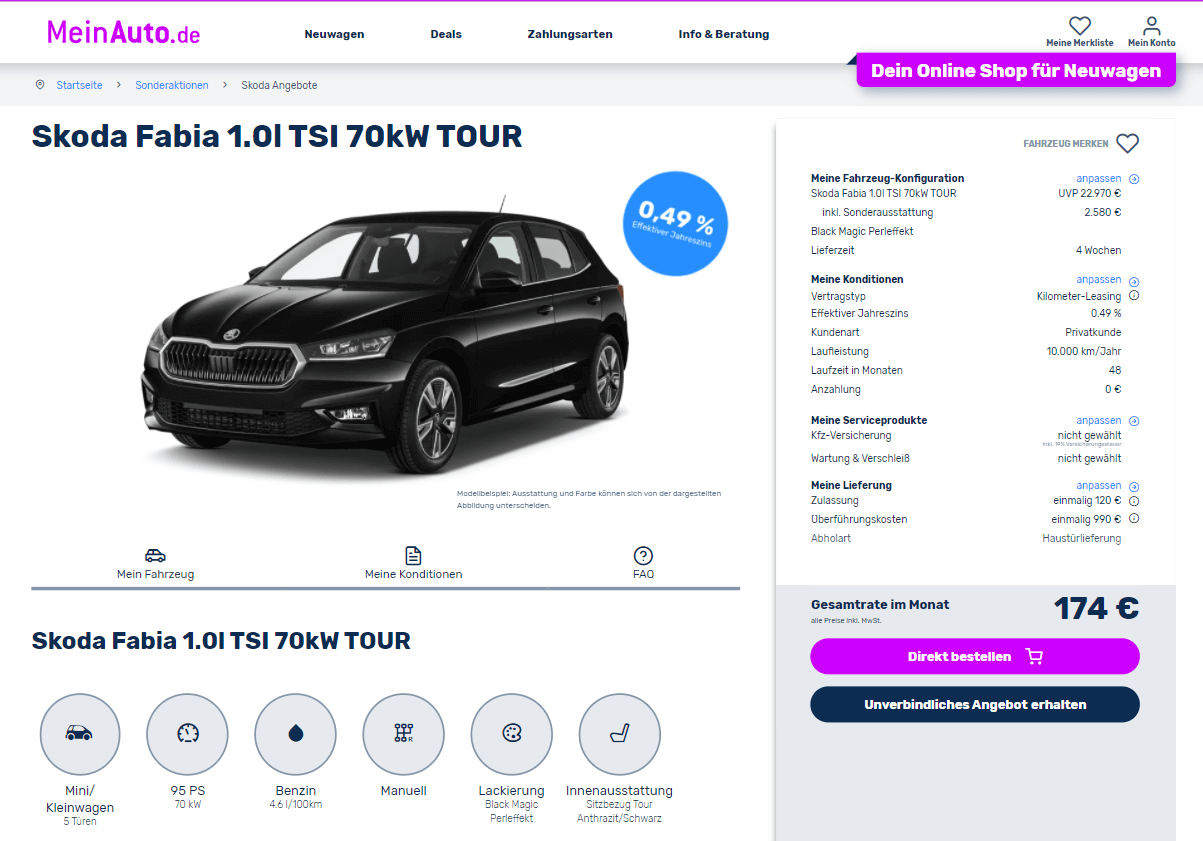The image size is (1203, 841).
Task: Go to Sonderaktionen breadcrumb link
Action: 172,85
